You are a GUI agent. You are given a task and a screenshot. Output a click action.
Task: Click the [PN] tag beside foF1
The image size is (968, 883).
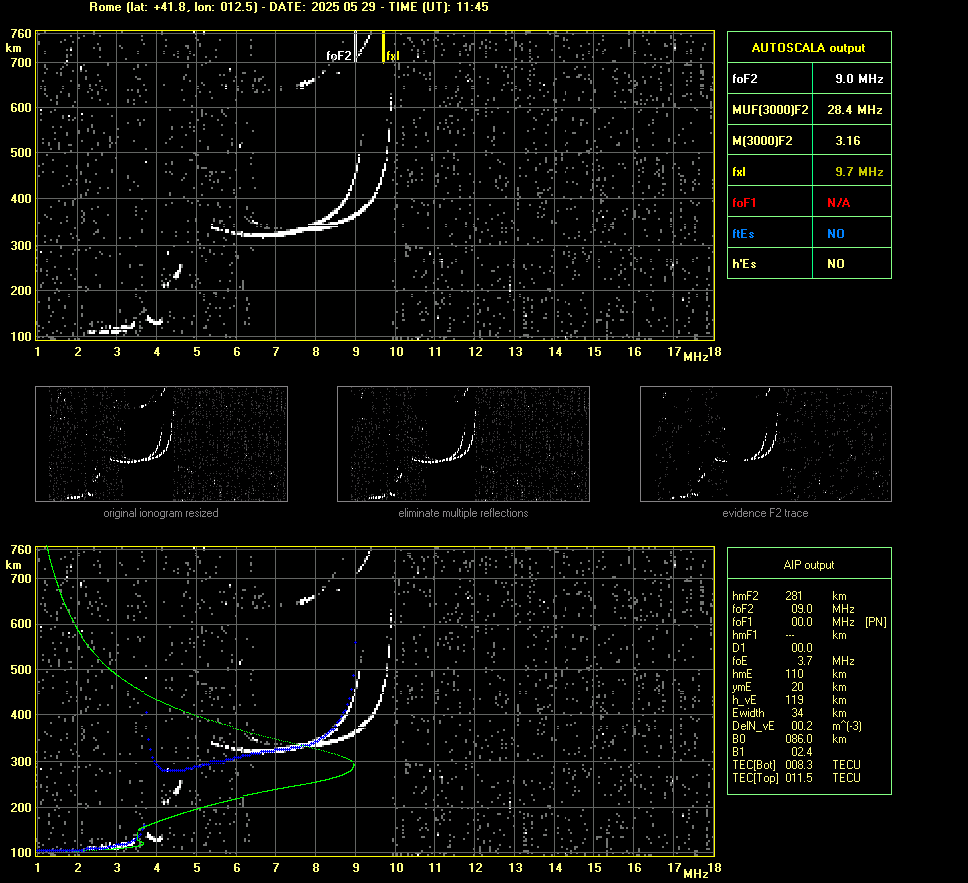point(876,622)
